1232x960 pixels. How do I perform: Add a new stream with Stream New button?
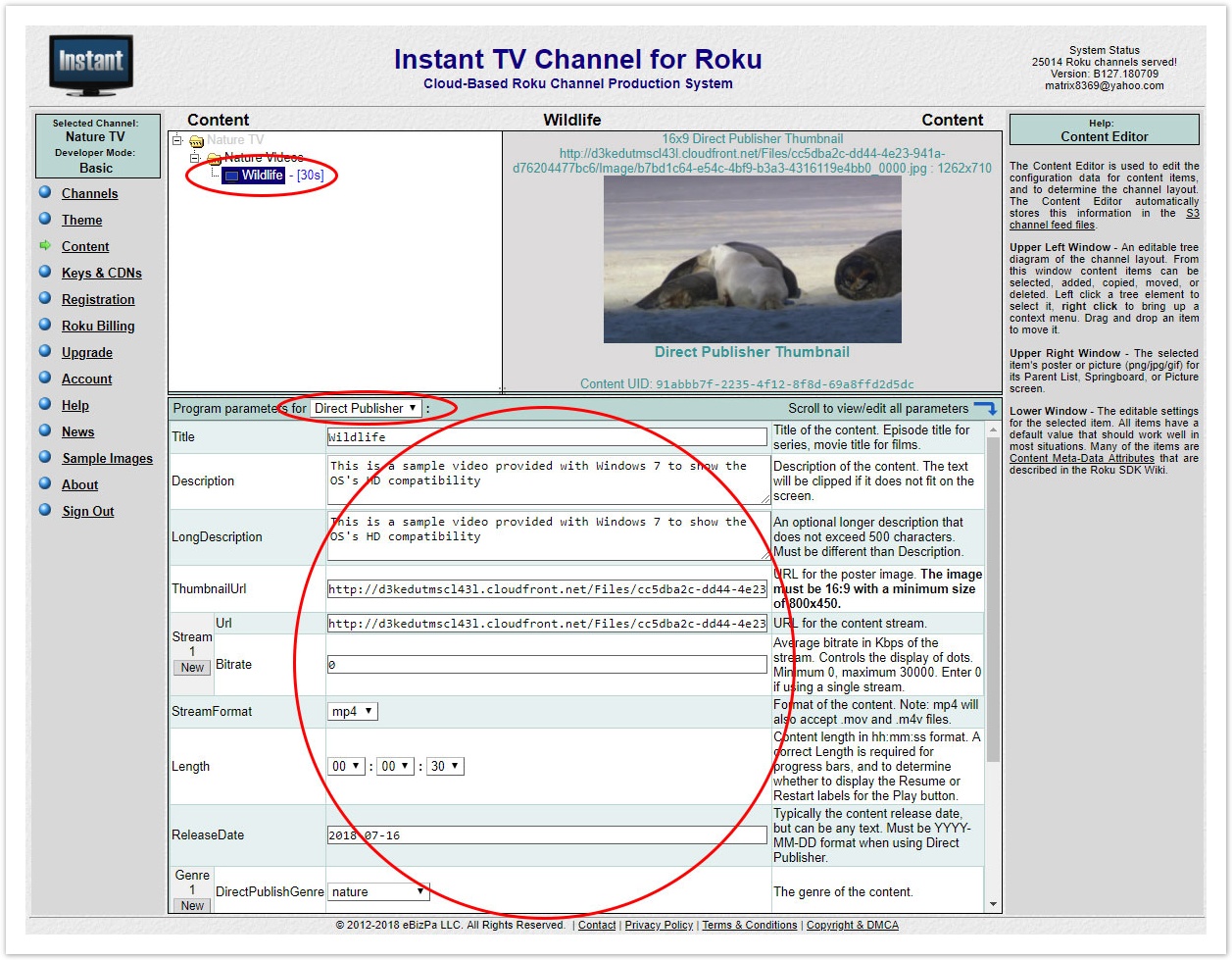pos(192,668)
